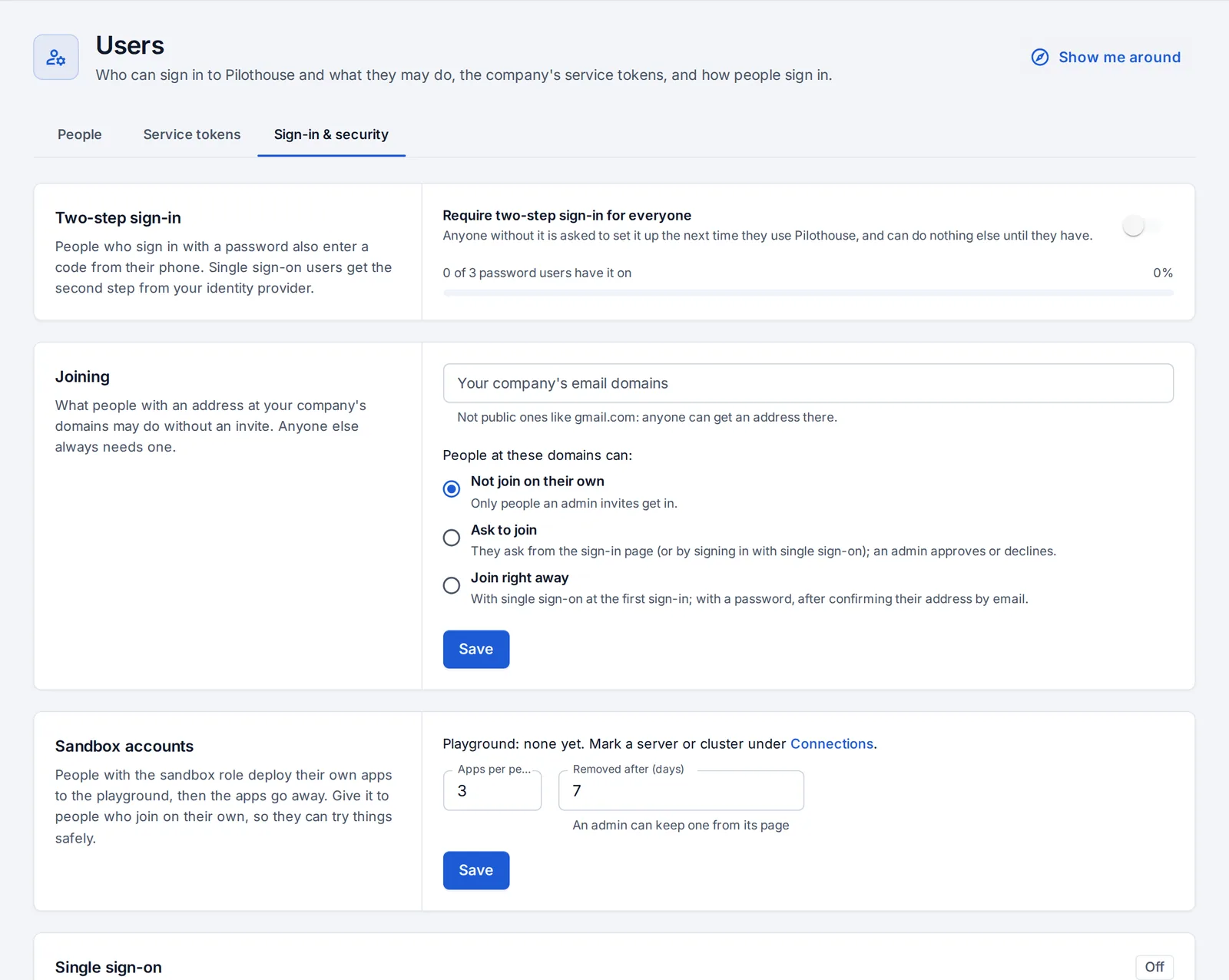The height and width of the screenshot is (980, 1229).
Task: Click the Single sign-on Off badge
Action: coord(1154,967)
